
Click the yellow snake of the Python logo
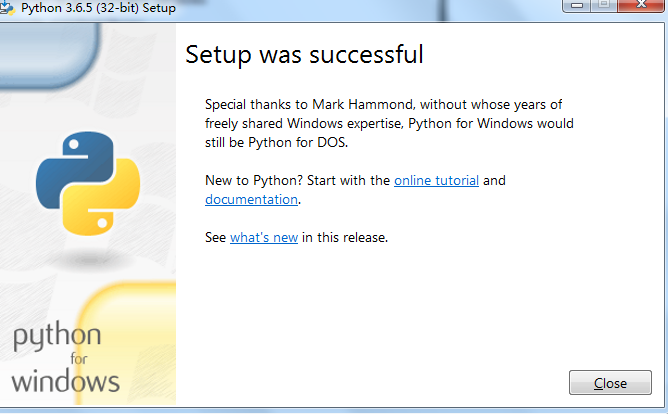click(104, 200)
